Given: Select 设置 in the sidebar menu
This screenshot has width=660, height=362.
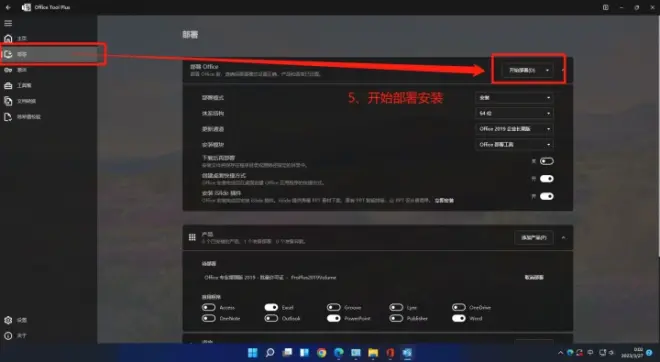Looking at the screenshot, I should tap(22, 320).
